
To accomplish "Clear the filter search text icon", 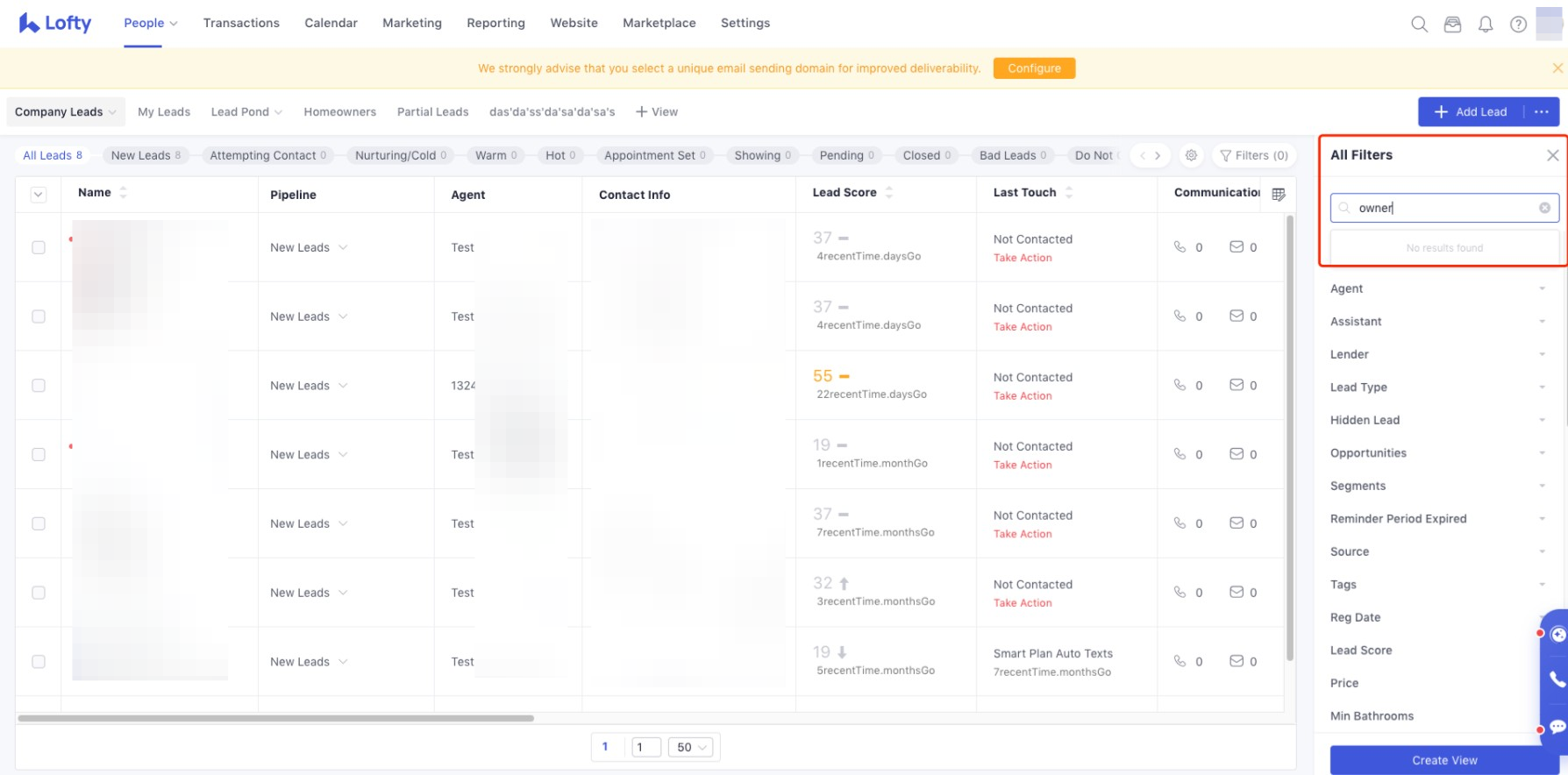I will tap(1544, 208).
